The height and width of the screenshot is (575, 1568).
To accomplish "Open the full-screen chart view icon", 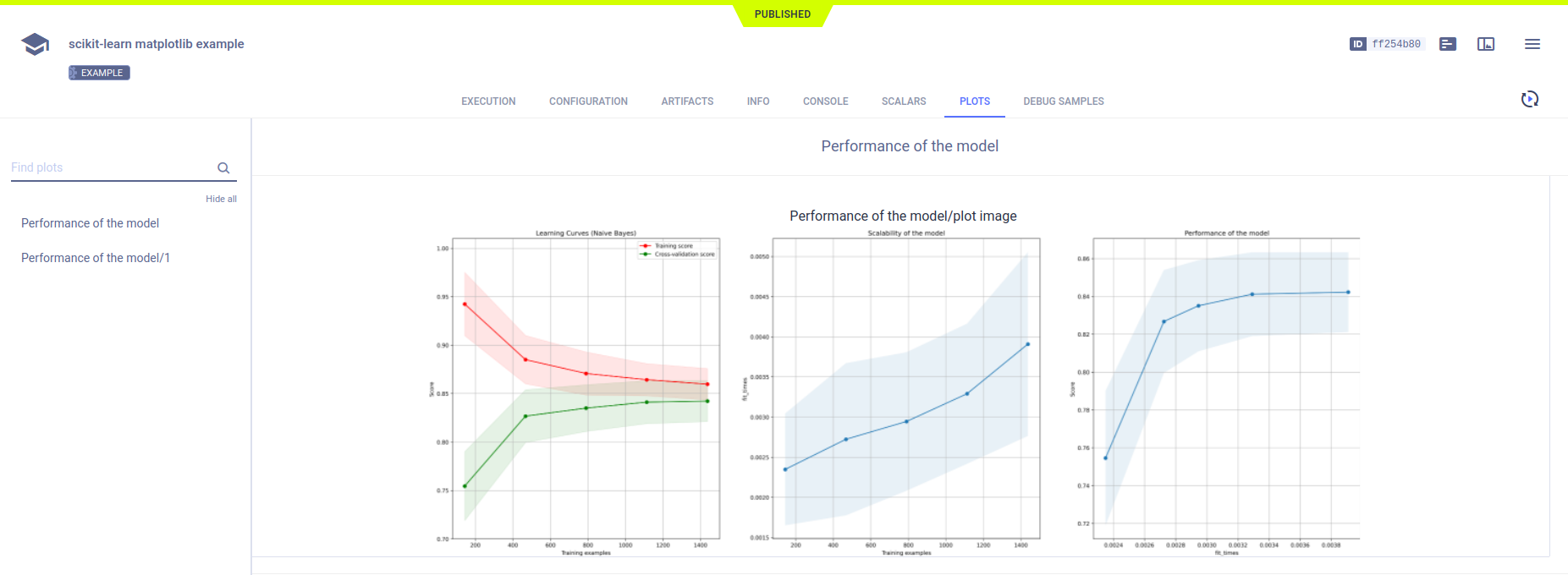I will pos(1486,44).
